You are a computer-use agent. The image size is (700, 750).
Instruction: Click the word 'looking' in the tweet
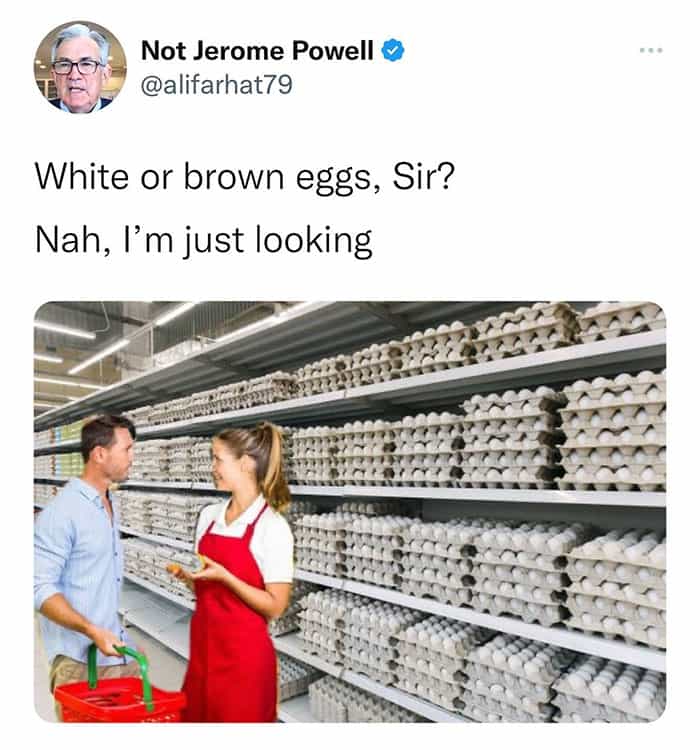(x=314, y=241)
